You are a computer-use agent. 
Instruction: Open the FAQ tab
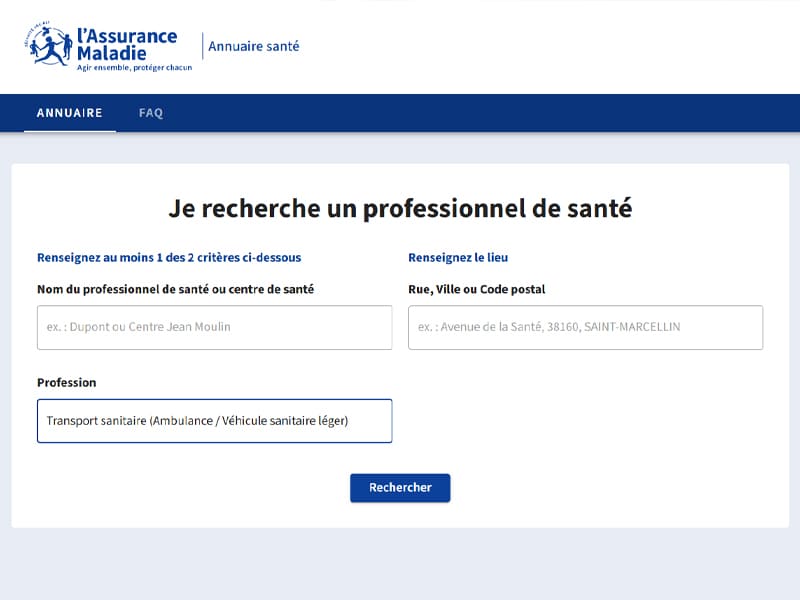click(x=151, y=113)
